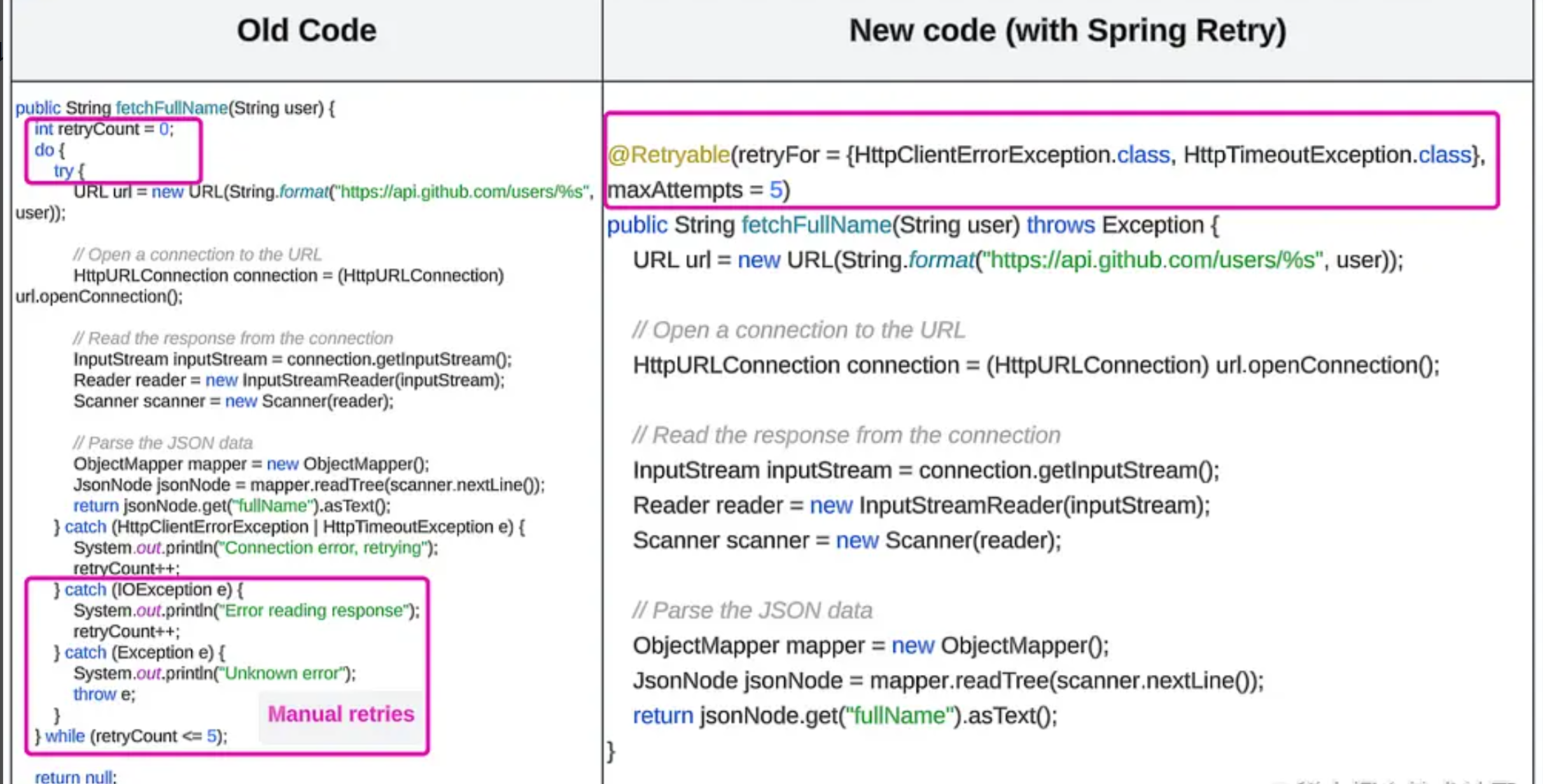Click "} catch (Exception e) {" line
1543x784 pixels.
coord(139,652)
